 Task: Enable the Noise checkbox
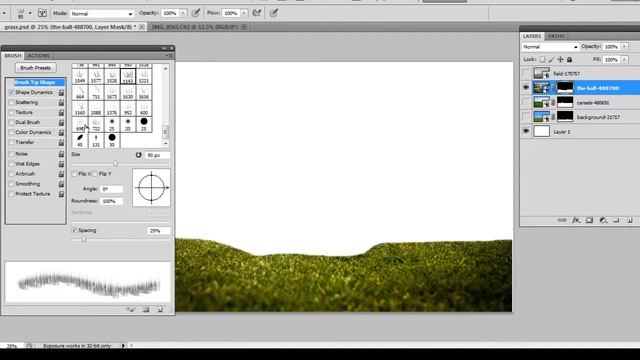click(x=11, y=154)
